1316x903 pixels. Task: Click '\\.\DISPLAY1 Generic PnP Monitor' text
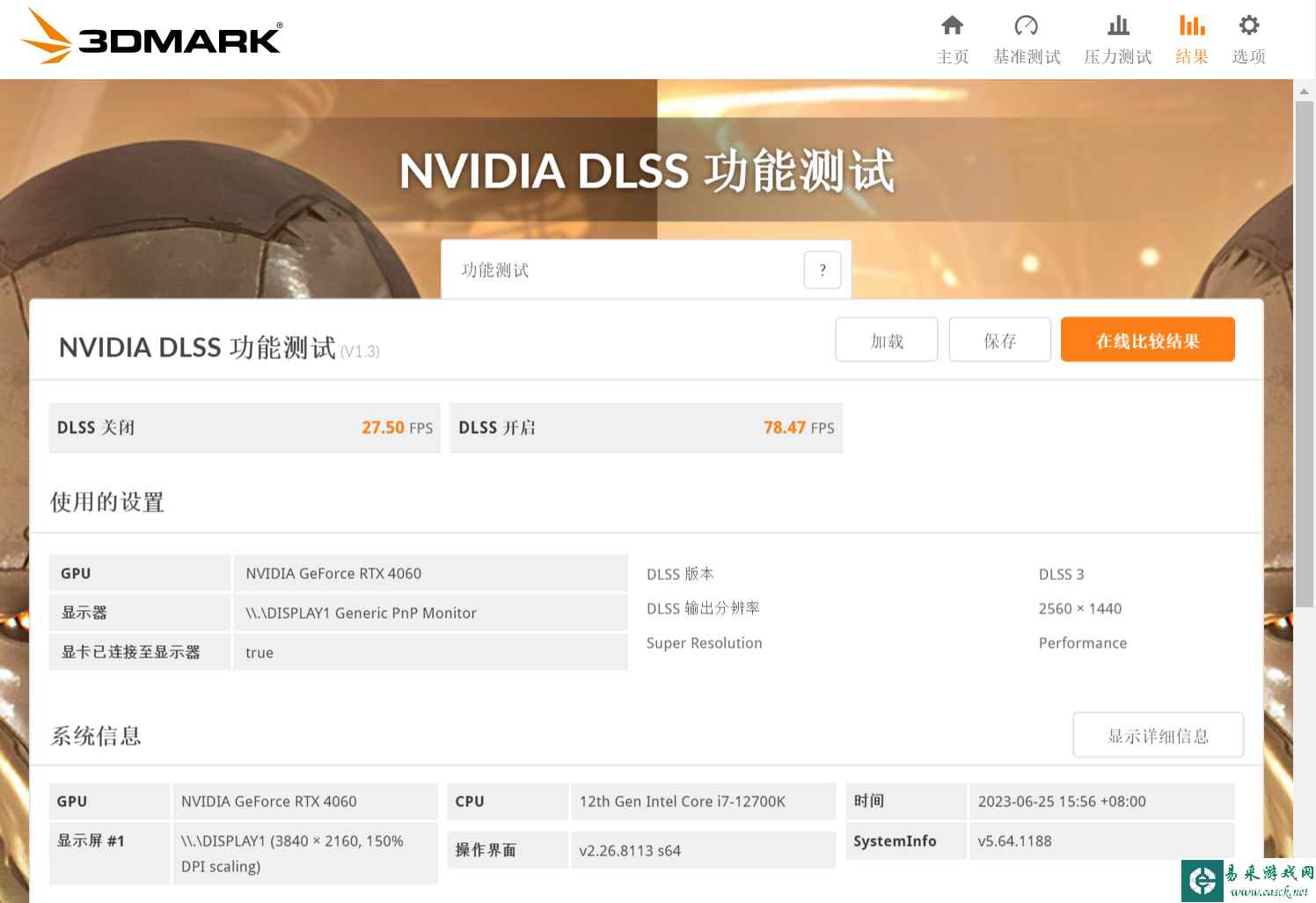[361, 613]
